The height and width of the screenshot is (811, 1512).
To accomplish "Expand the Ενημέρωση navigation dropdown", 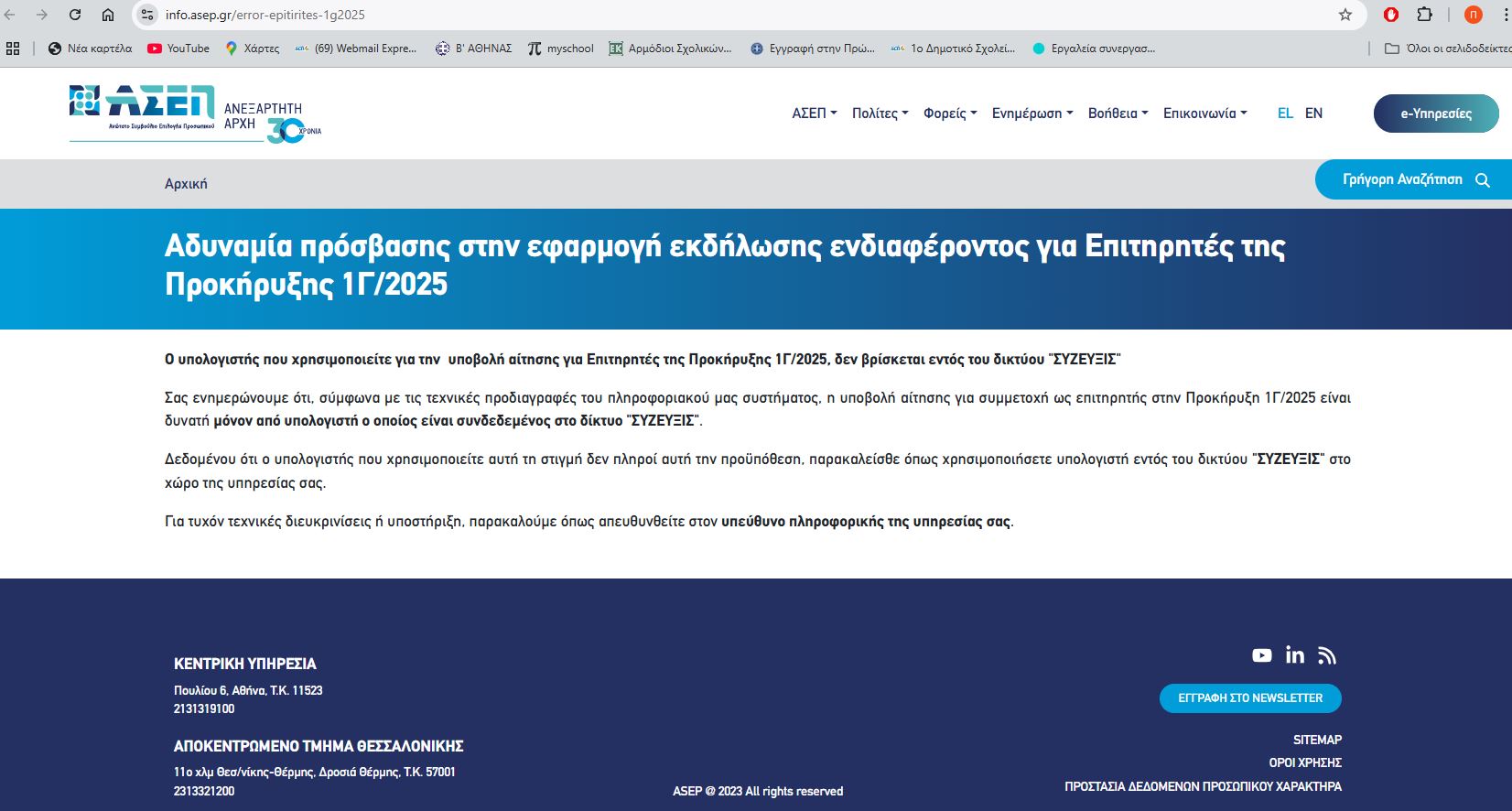I will (1032, 114).
